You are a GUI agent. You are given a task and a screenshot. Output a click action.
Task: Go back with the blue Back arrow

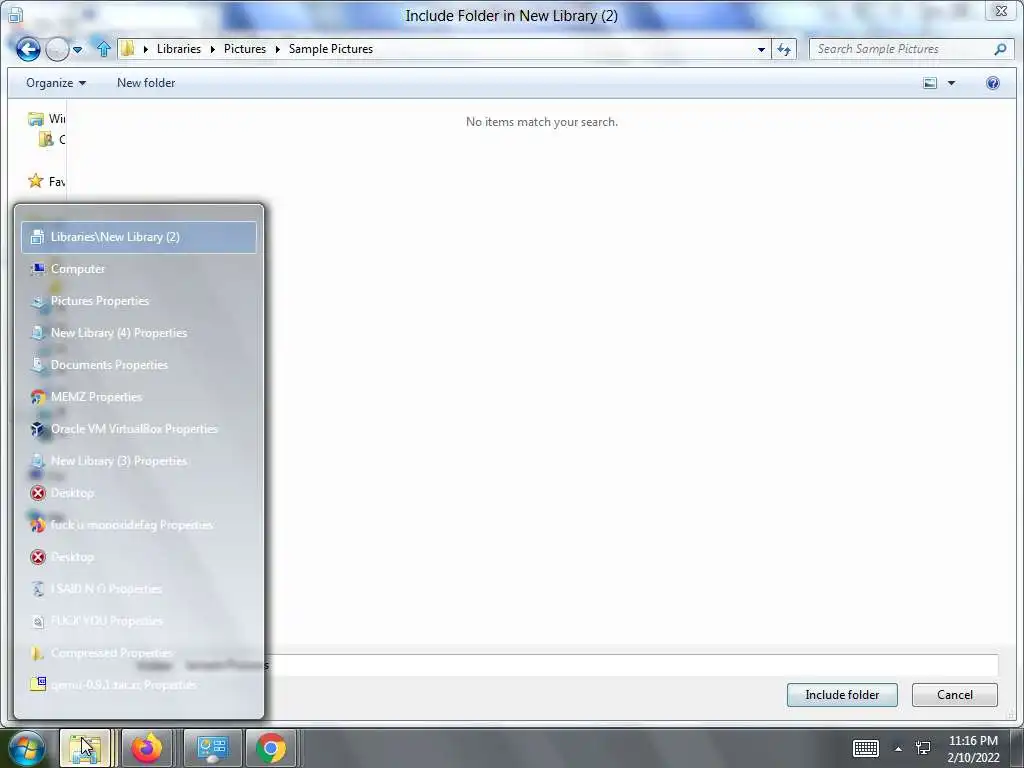[x=28, y=49]
